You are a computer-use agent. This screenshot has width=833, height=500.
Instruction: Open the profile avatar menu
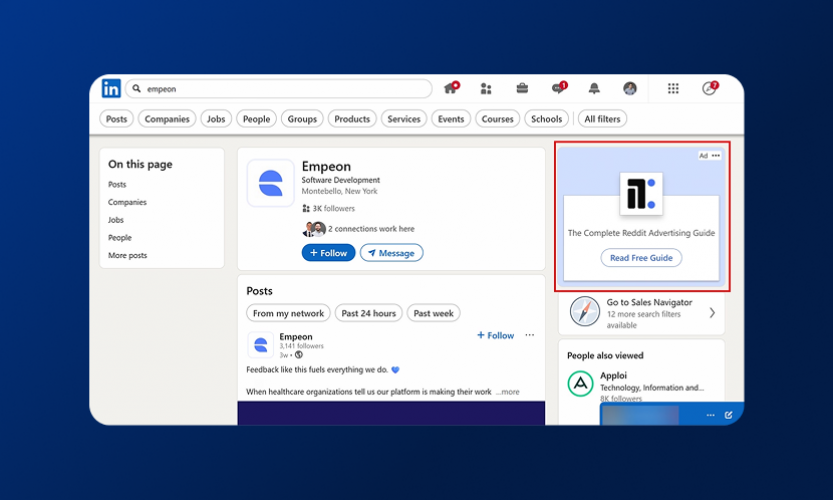tap(630, 89)
